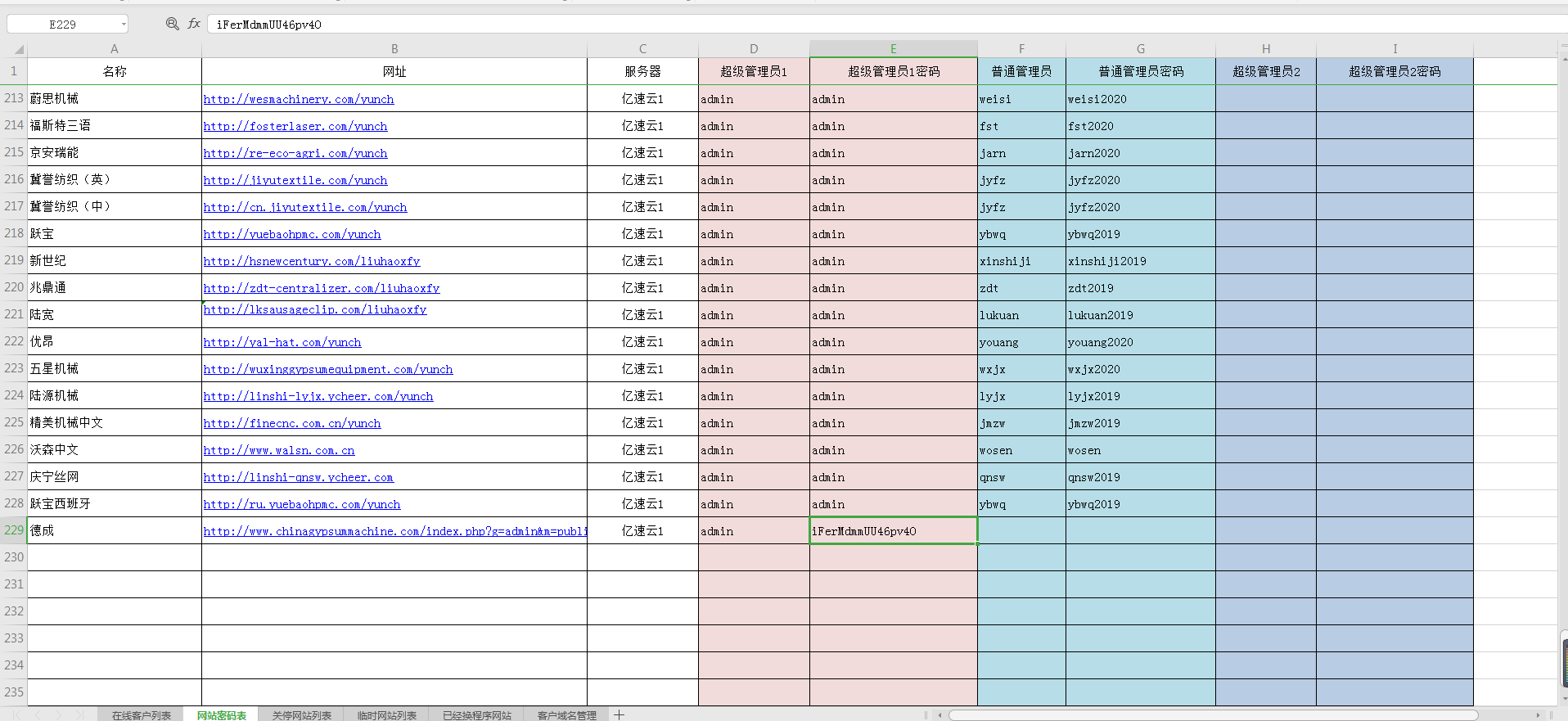1568x721 pixels.
Task: Click the Select All corner triangle
Action: point(18,50)
